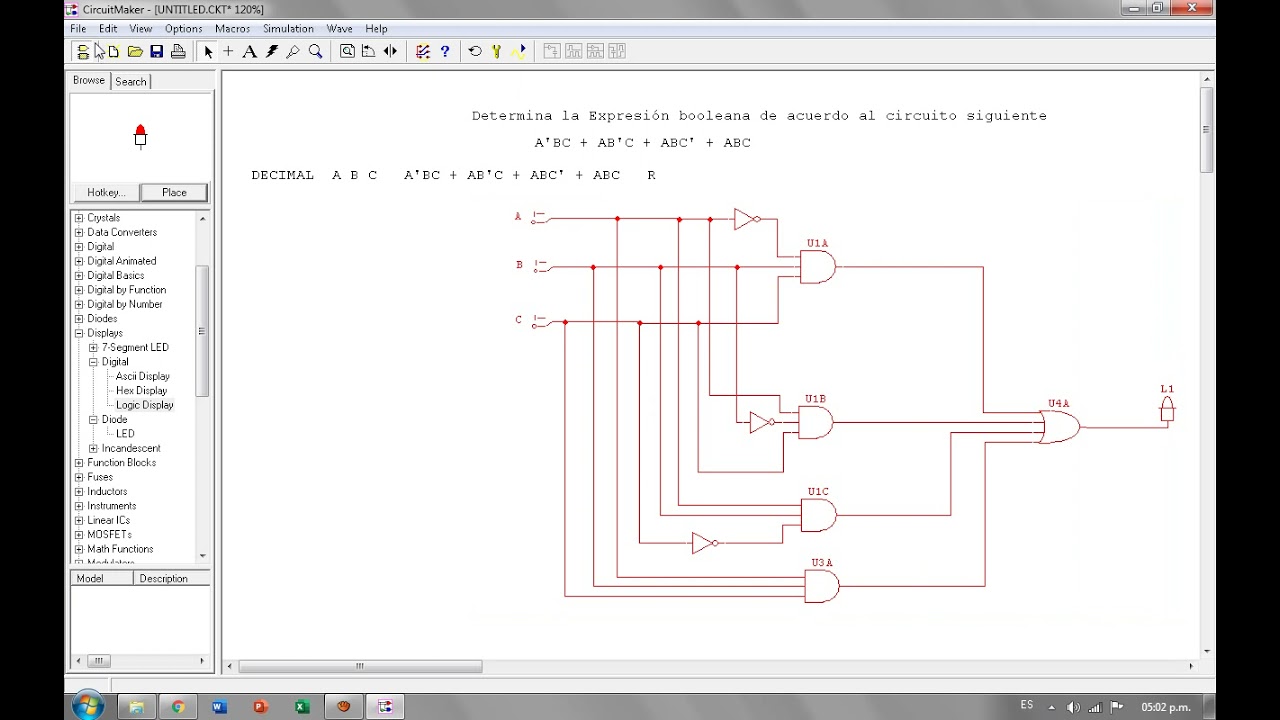Select the Probe tool
Image resolution: width=1280 pixels, height=720 pixels.
click(x=294, y=51)
